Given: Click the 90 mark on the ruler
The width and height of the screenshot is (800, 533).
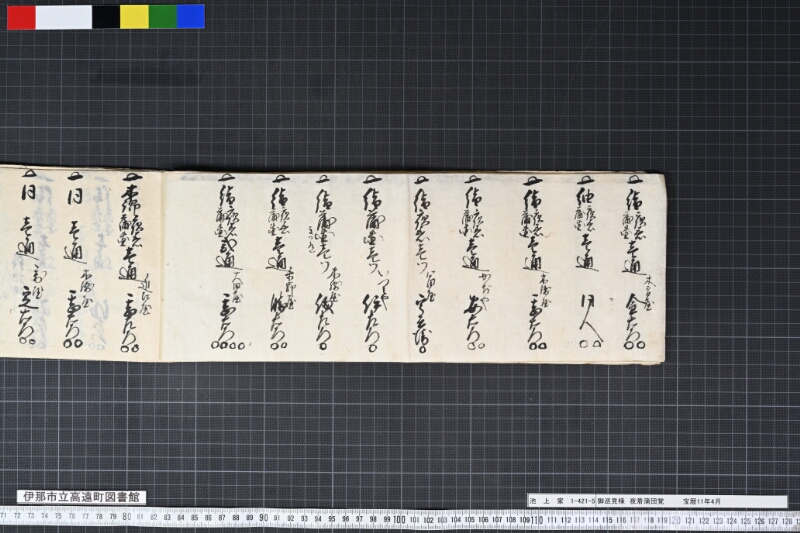Looking at the screenshot, I should click(x=263, y=518).
